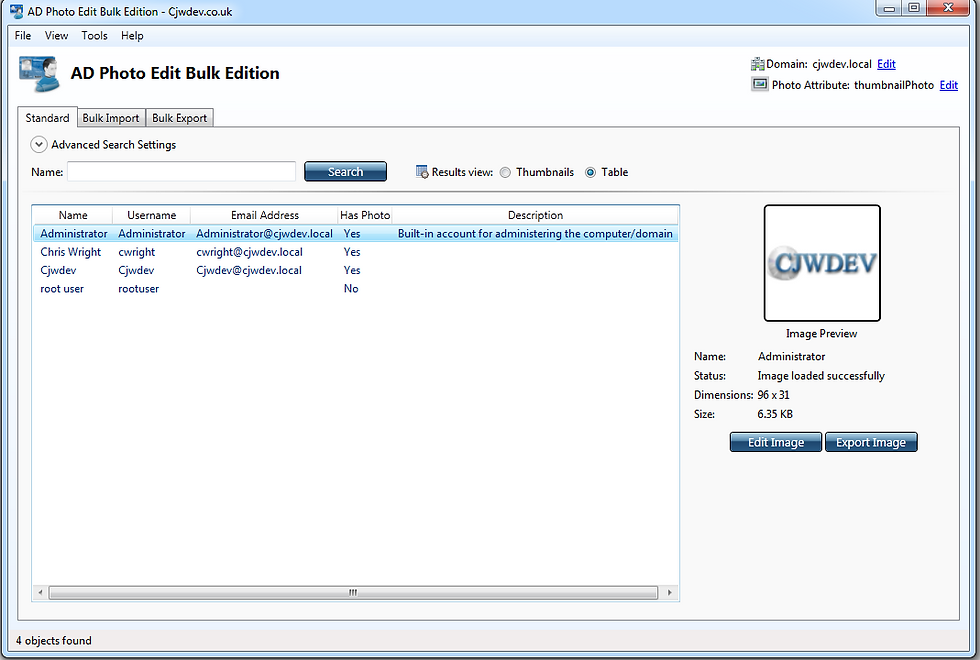Open the View menu
This screenshot has height=660, width=980.
click(56, 36)
